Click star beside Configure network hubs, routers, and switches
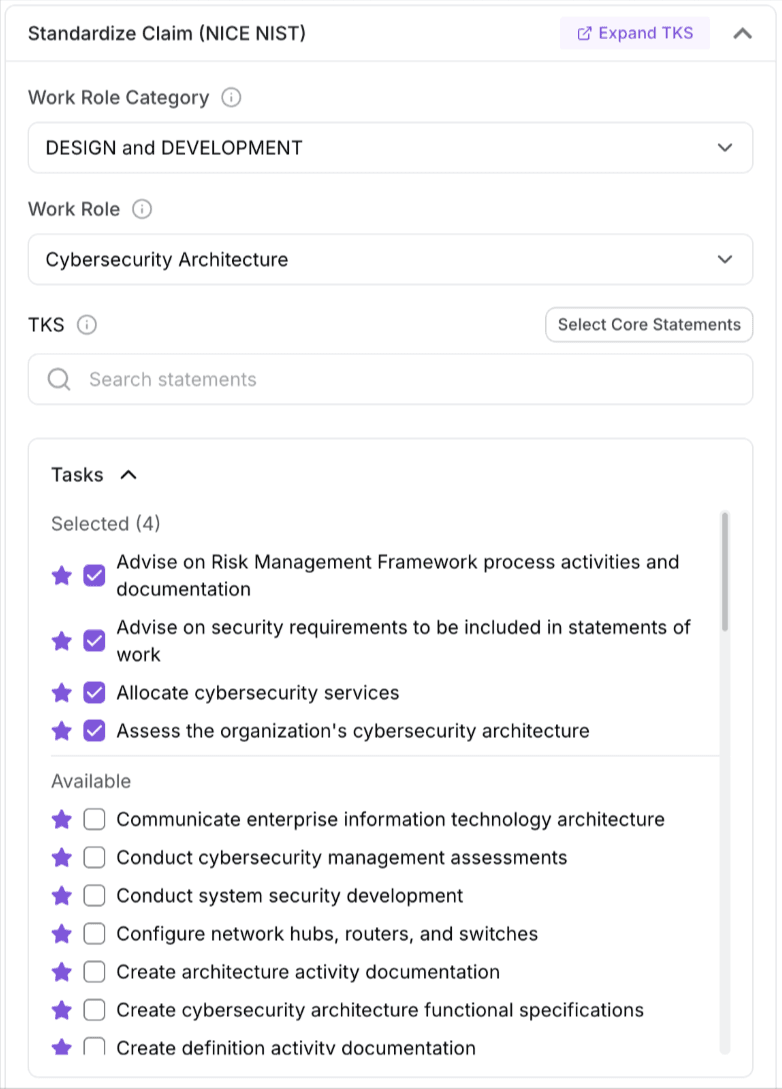This screenshot has height=1089, width=782. [62, 934]
